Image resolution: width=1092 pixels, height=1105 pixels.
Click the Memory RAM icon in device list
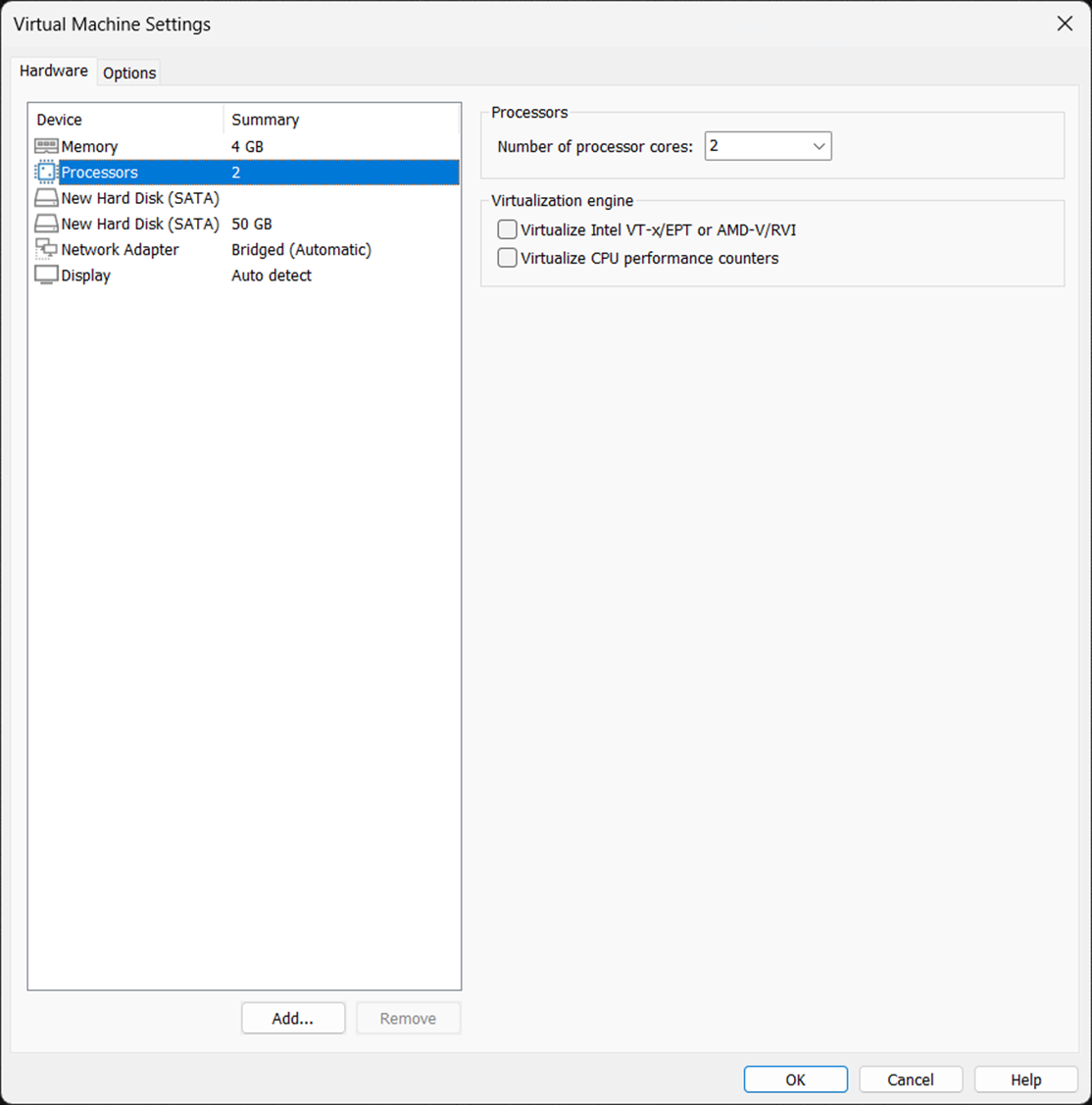tap(46, 146)
